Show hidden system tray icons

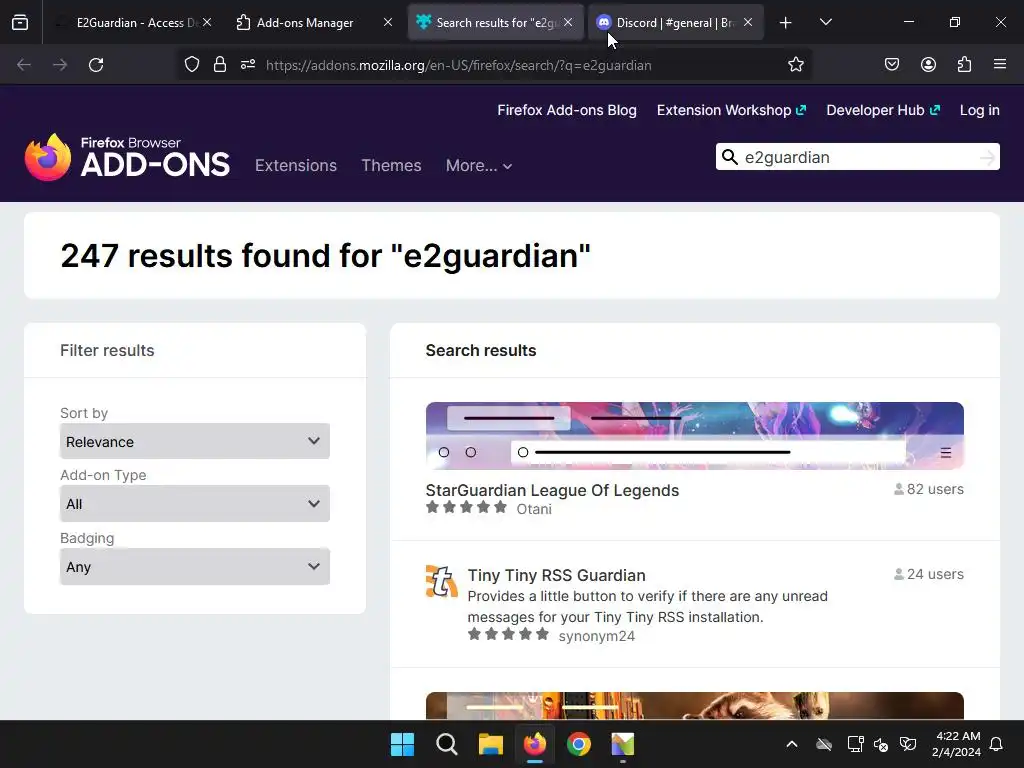coord(792,744)
